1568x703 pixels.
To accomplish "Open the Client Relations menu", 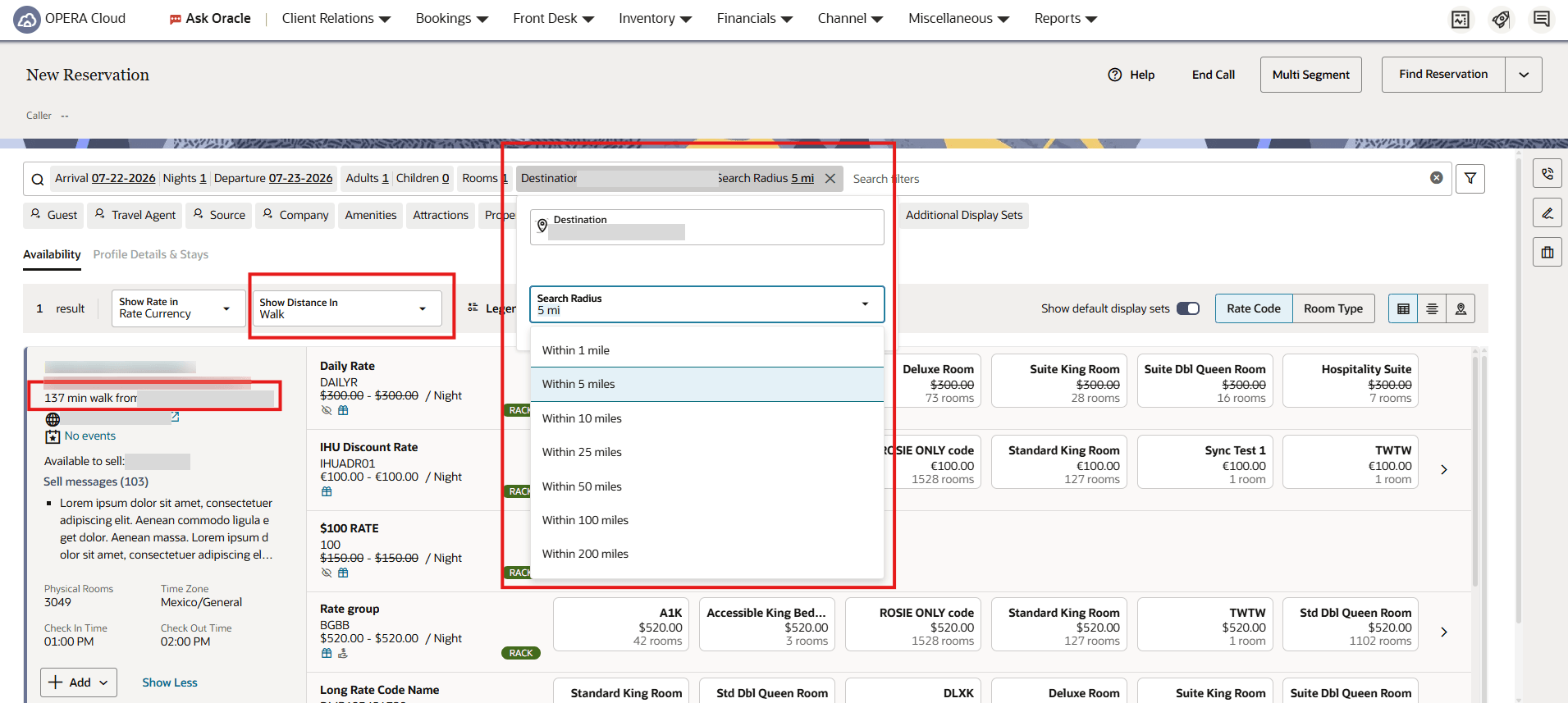I will tap(336, 18).
